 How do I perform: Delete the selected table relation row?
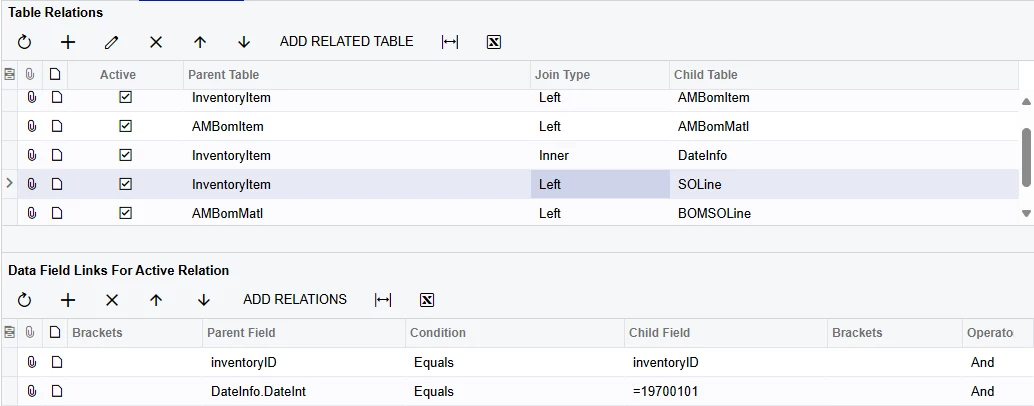pos(156,42)
